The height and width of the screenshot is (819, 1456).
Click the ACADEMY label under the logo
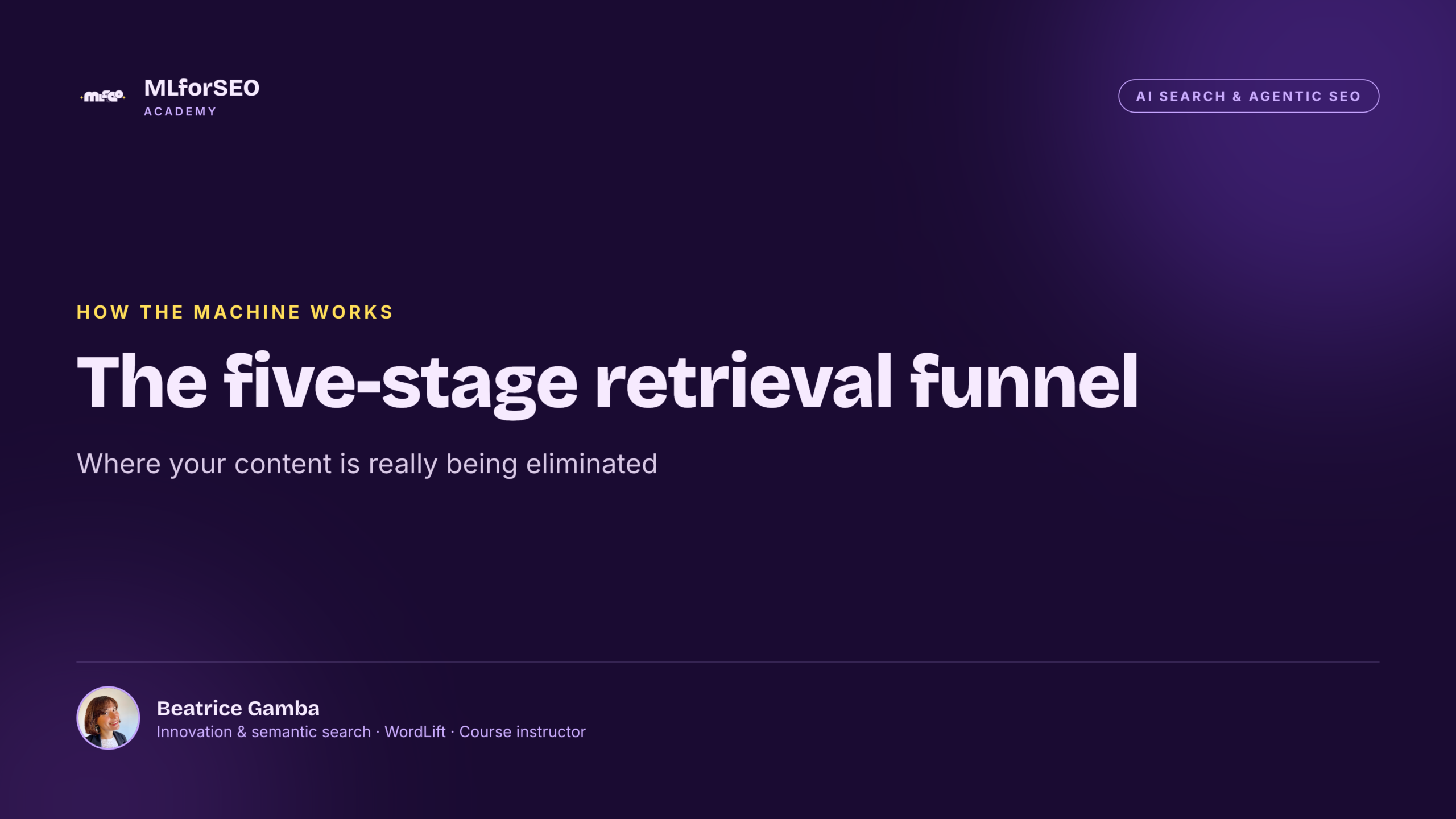point(180,112)
